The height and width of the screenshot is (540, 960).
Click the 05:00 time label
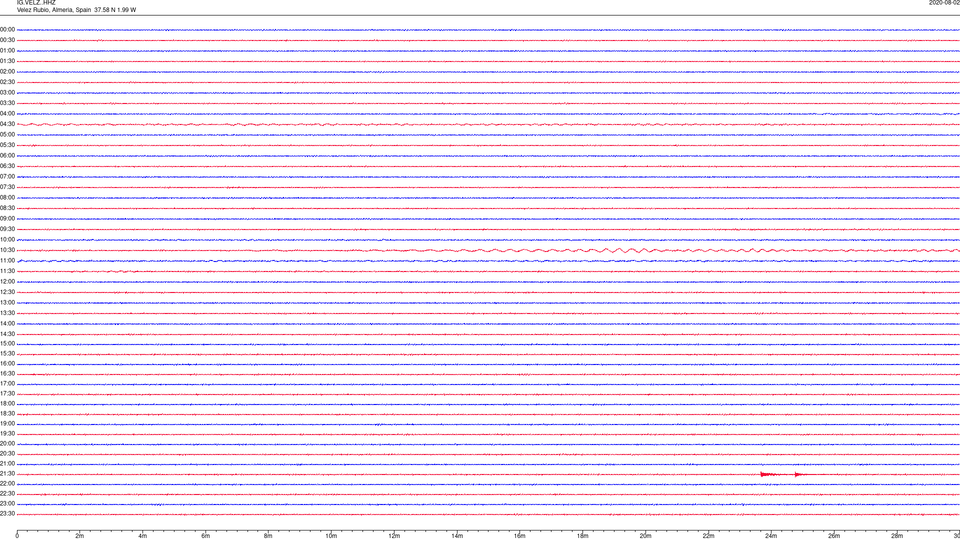7,135
